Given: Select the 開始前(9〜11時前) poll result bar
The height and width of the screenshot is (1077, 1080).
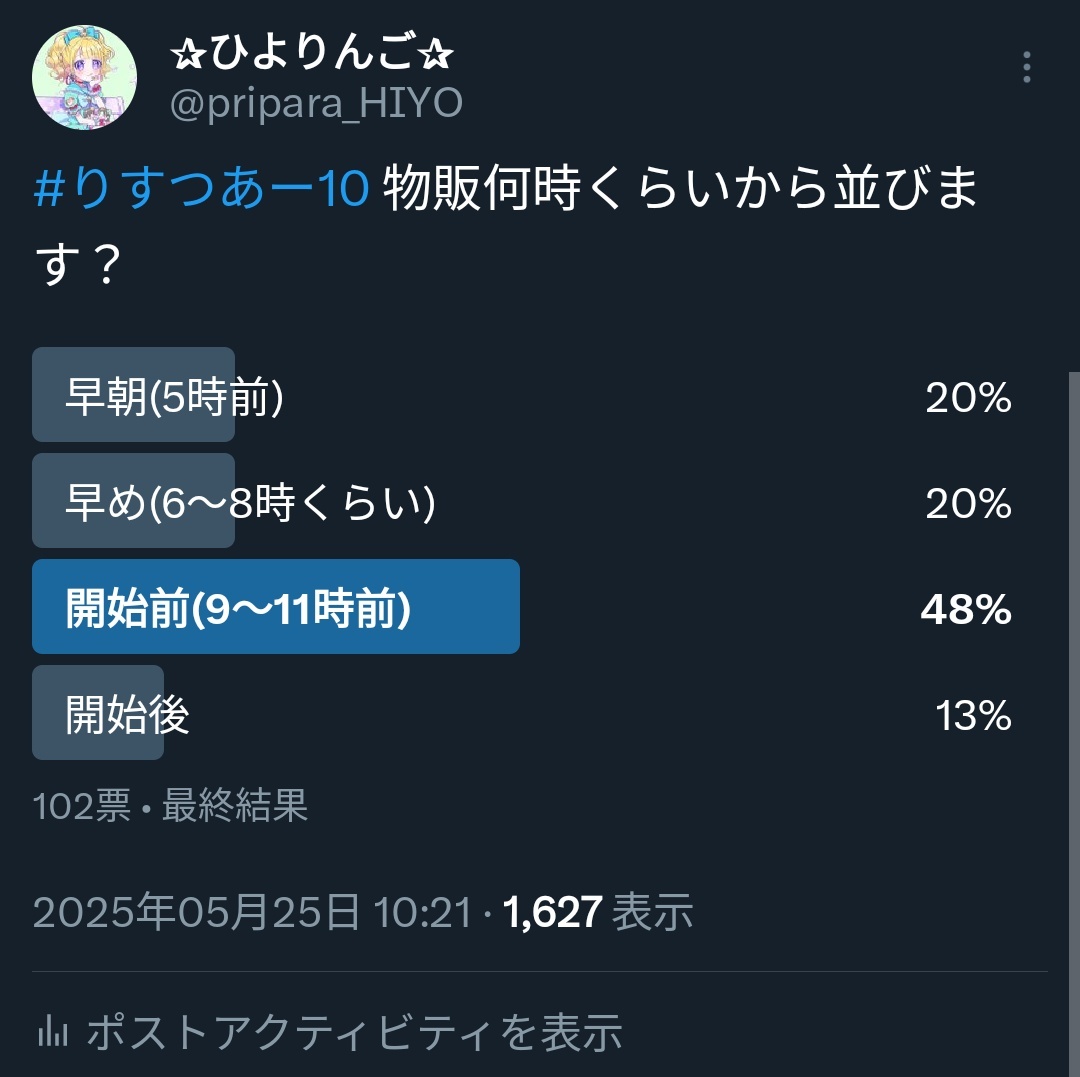Looking at the screenshot, I should (276, 607).
